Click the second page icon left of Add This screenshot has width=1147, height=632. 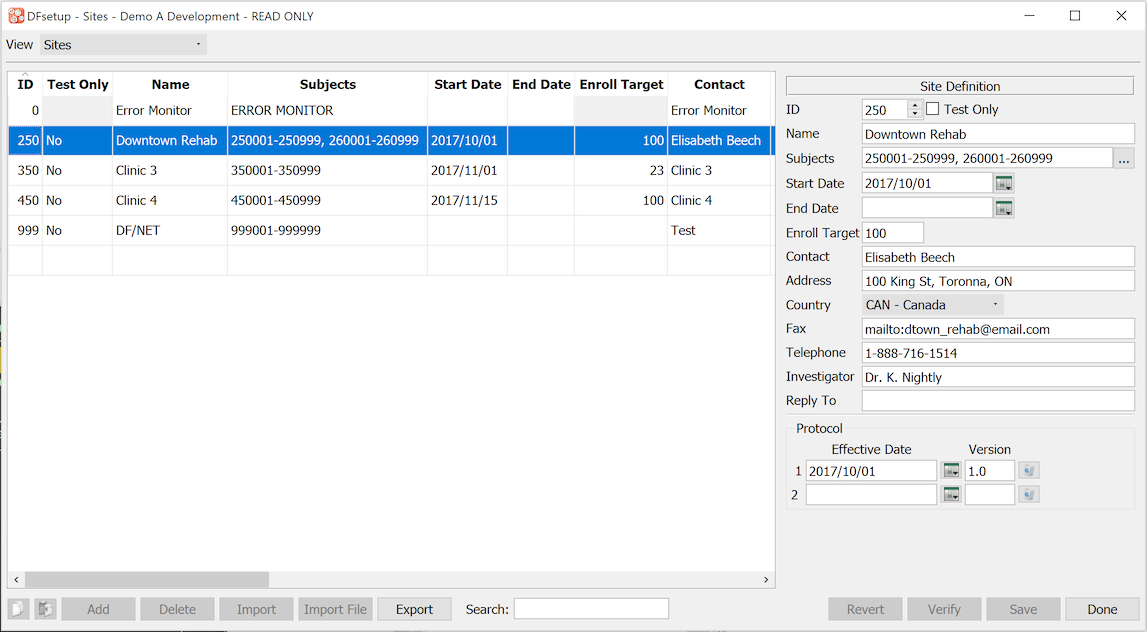click(45, 609)
